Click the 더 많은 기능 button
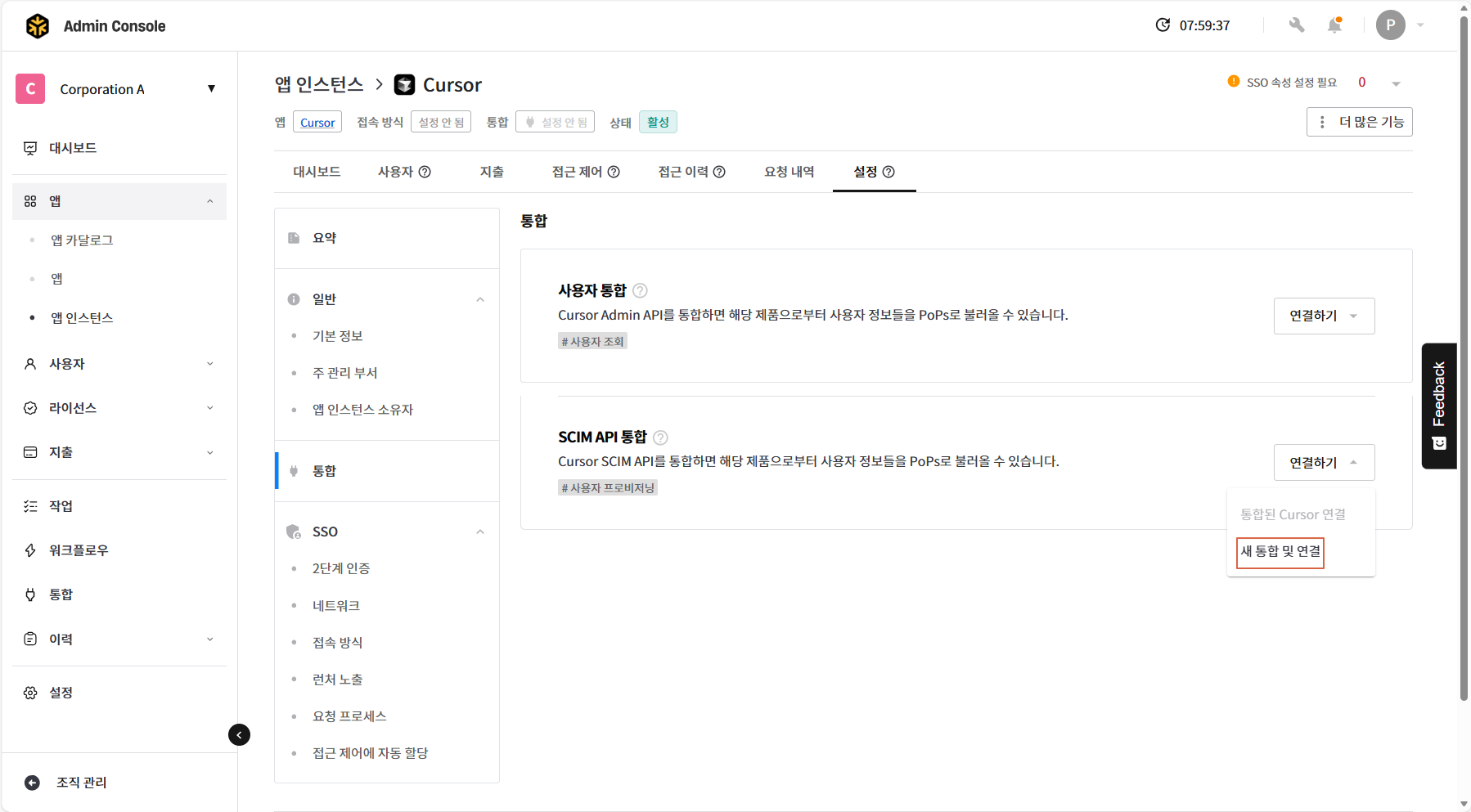The height and width of the screenshot is (812, 1471). click(x=1359, y=122)
